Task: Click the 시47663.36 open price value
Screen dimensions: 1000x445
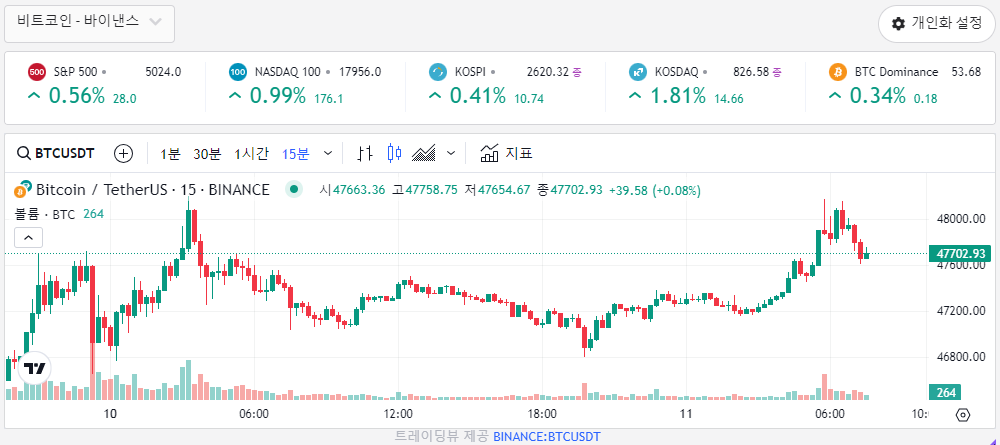Action: point(352,190)
